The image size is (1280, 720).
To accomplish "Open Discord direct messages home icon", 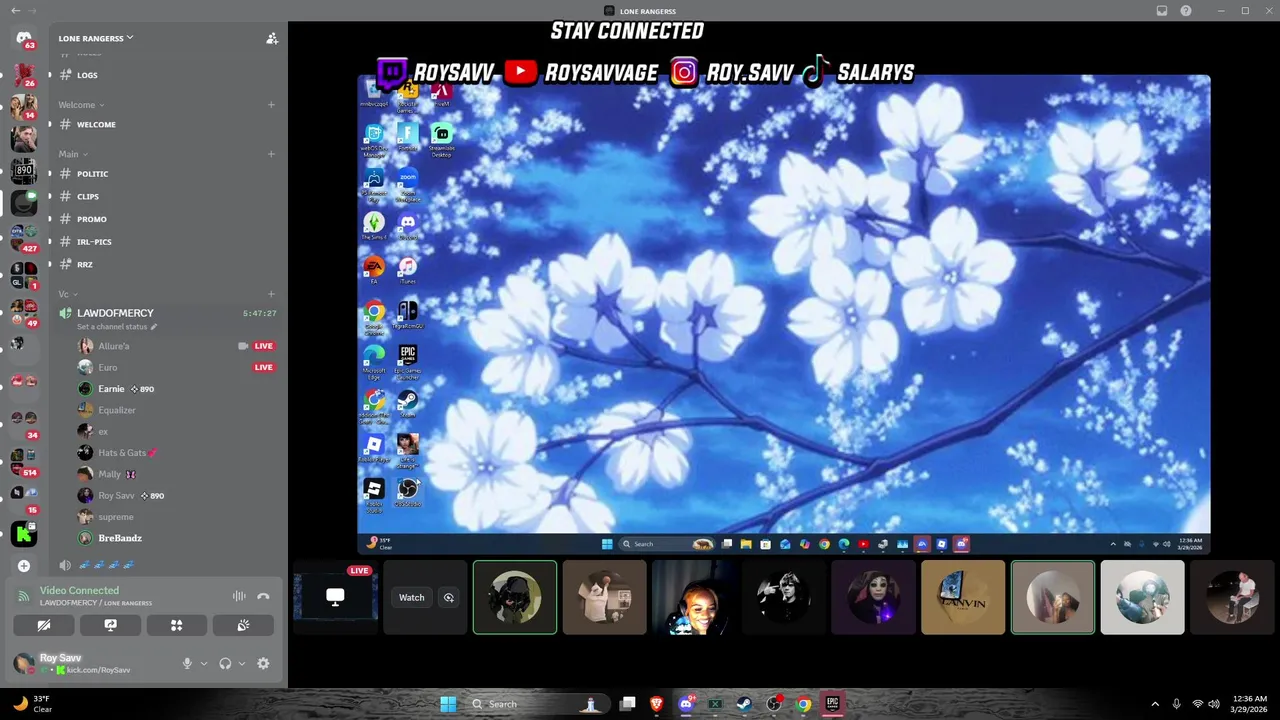I will (24, 38).
